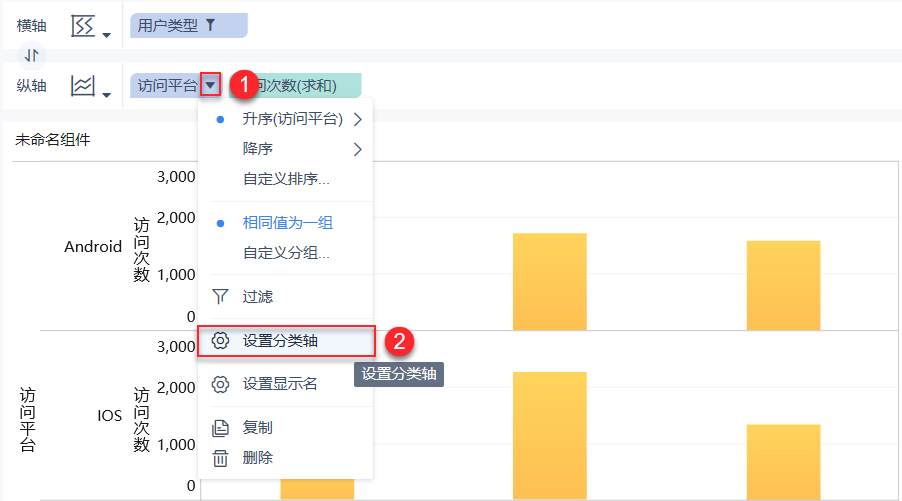
Task: Open the 访问平台 field dropdown arrow
Action: tap(210, 85)
